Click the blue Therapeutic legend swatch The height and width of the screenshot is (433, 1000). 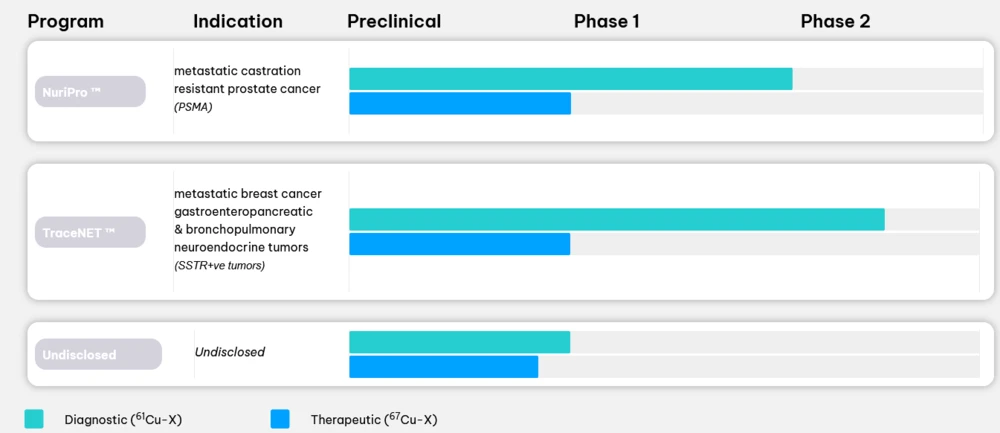280,419
